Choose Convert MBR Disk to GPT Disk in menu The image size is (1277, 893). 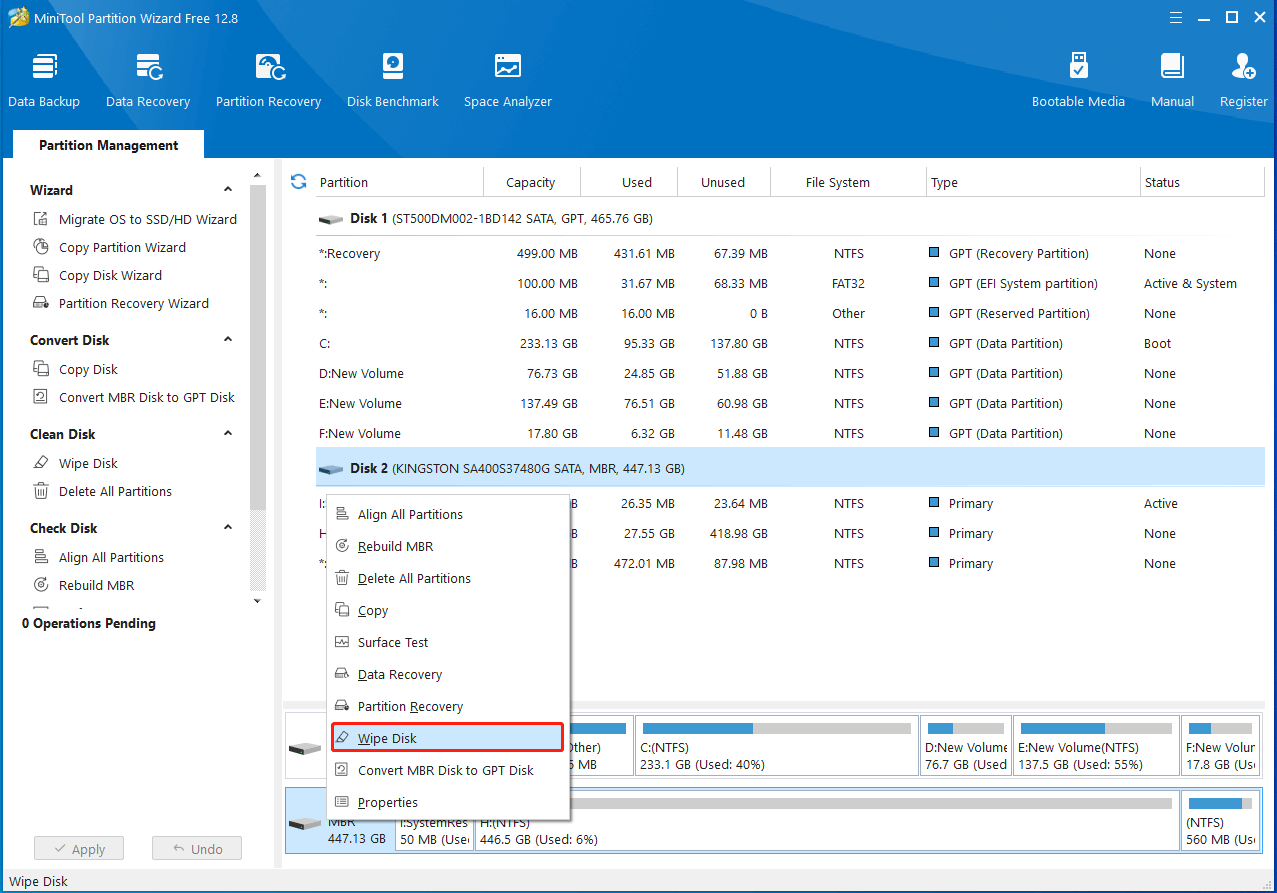pos(448,770)
